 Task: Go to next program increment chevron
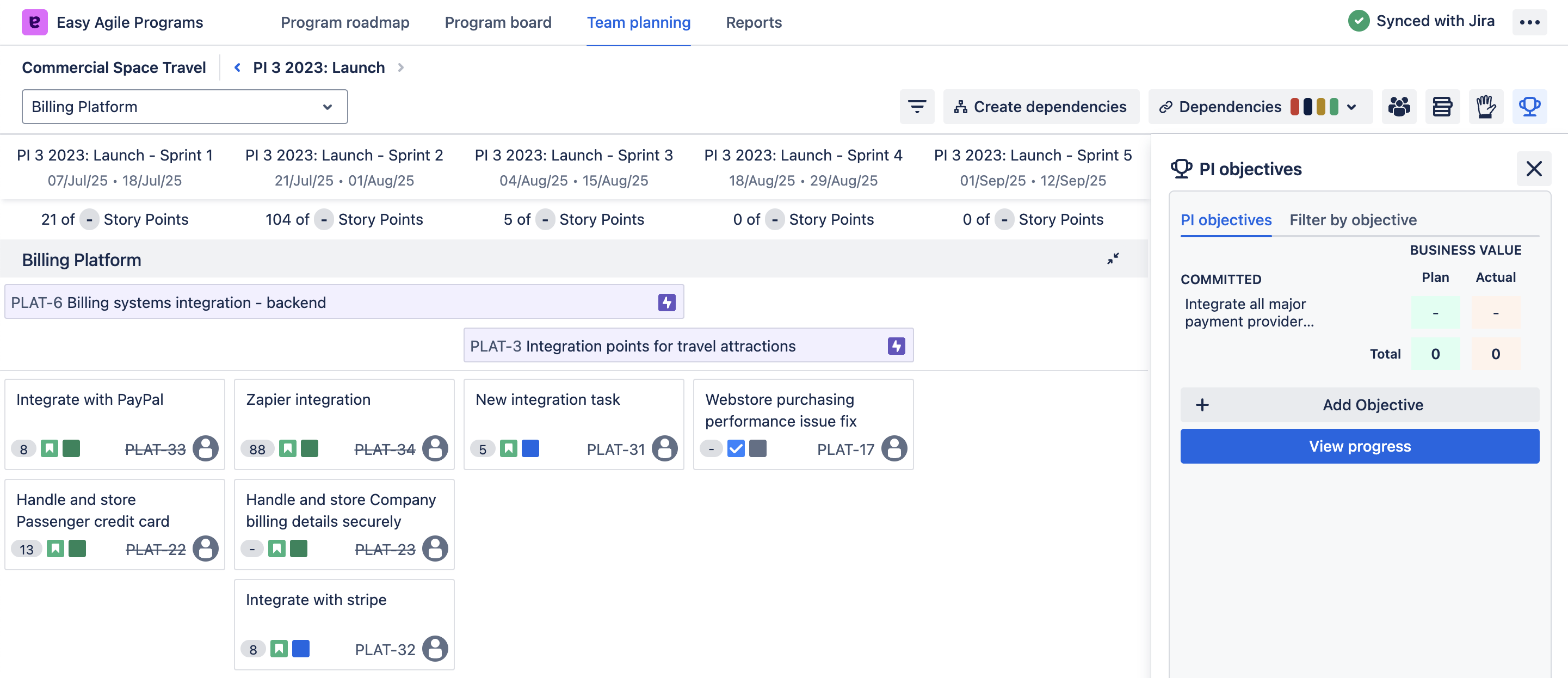[x=400, y=67]
